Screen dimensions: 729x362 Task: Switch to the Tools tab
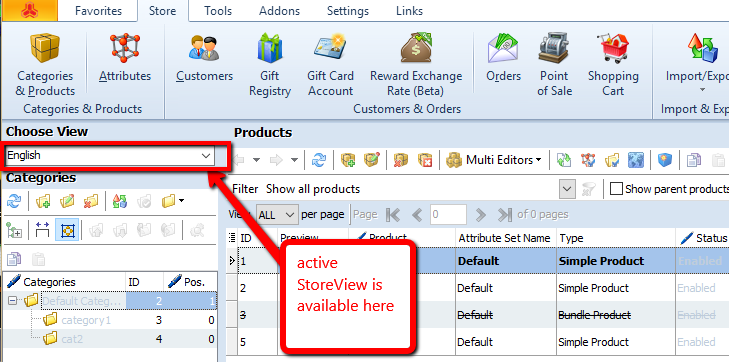(x=218, y=11)
